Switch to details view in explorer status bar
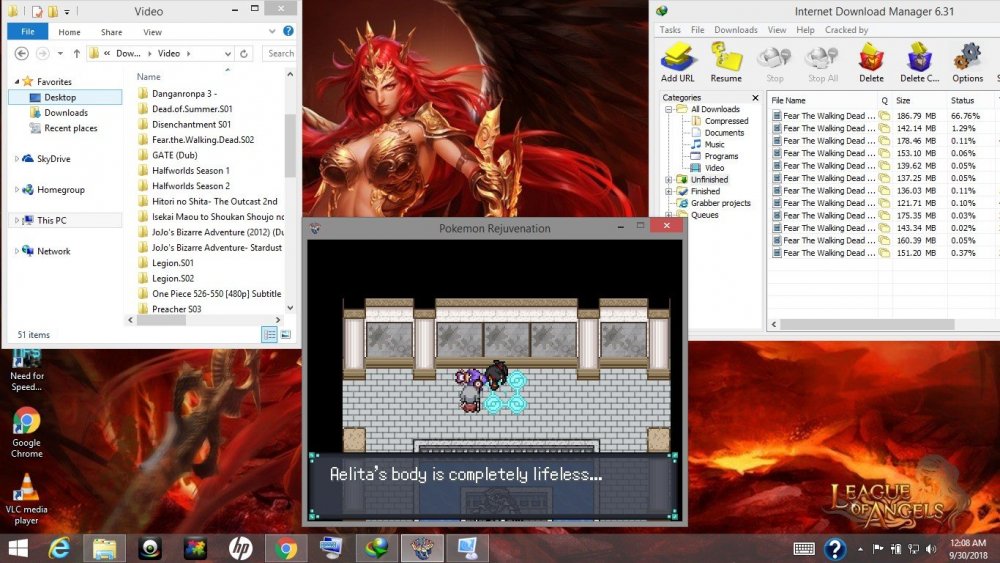Screen dimensions: 1000x563 pos(270,334)
